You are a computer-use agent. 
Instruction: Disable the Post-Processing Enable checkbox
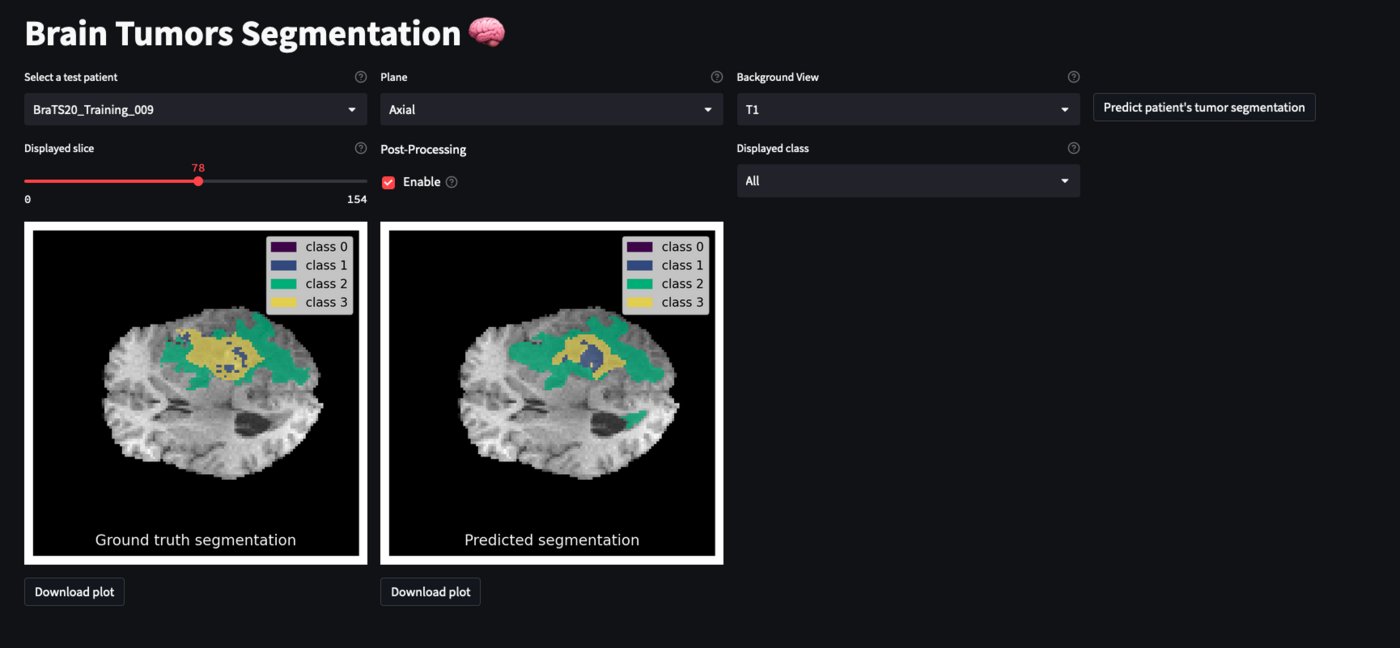point(389,182)
